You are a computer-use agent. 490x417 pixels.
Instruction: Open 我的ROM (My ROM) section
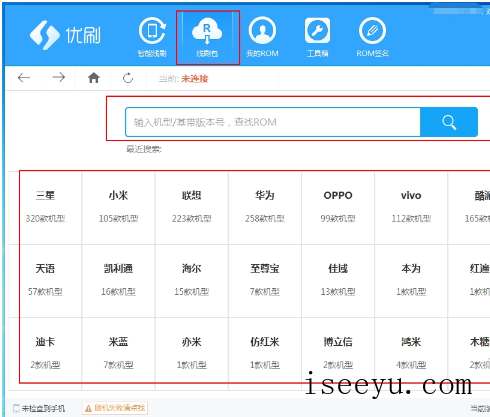pyautogui.click(x=262, y=37)
